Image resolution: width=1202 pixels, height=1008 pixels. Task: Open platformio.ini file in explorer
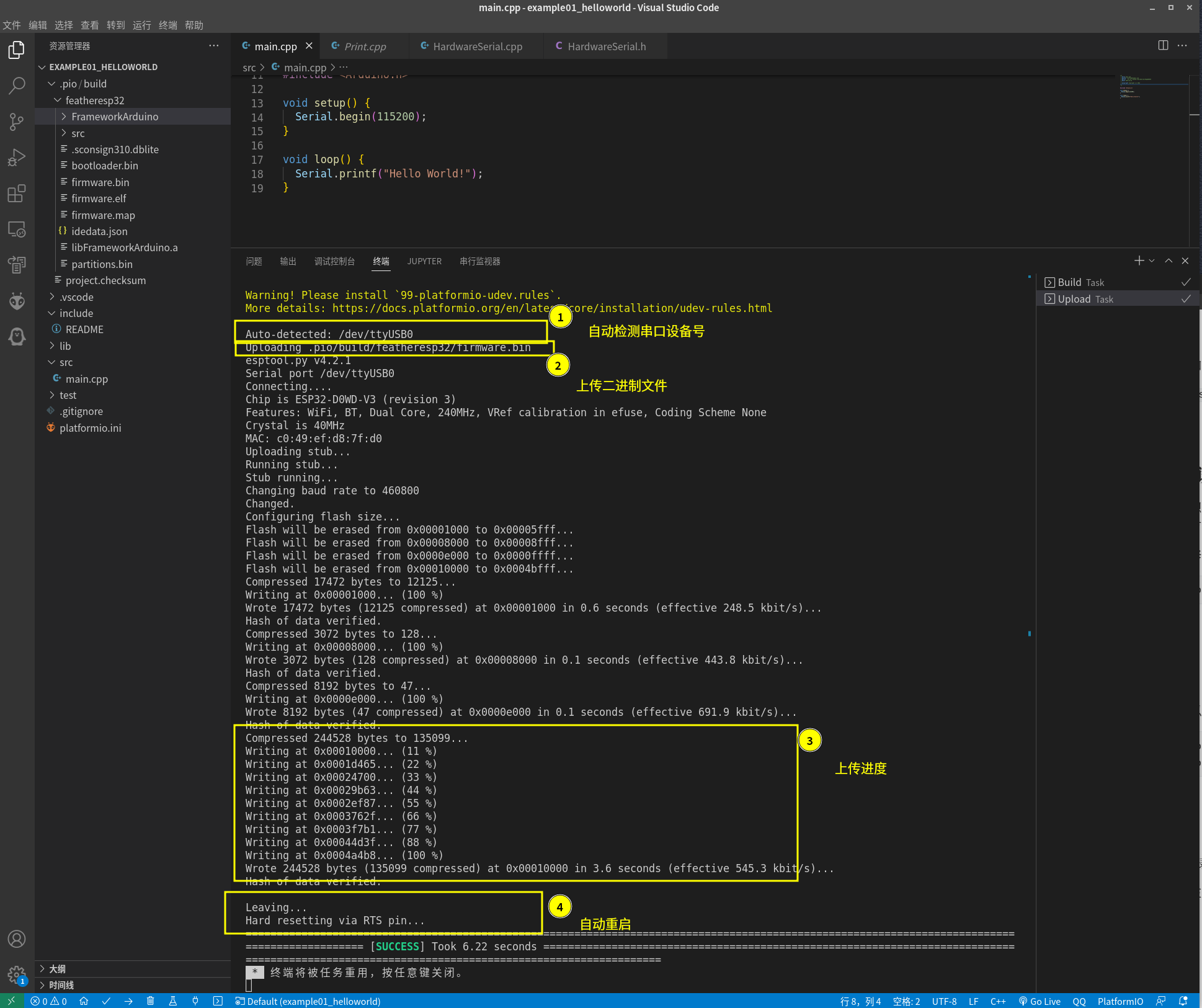coord(90,428)
